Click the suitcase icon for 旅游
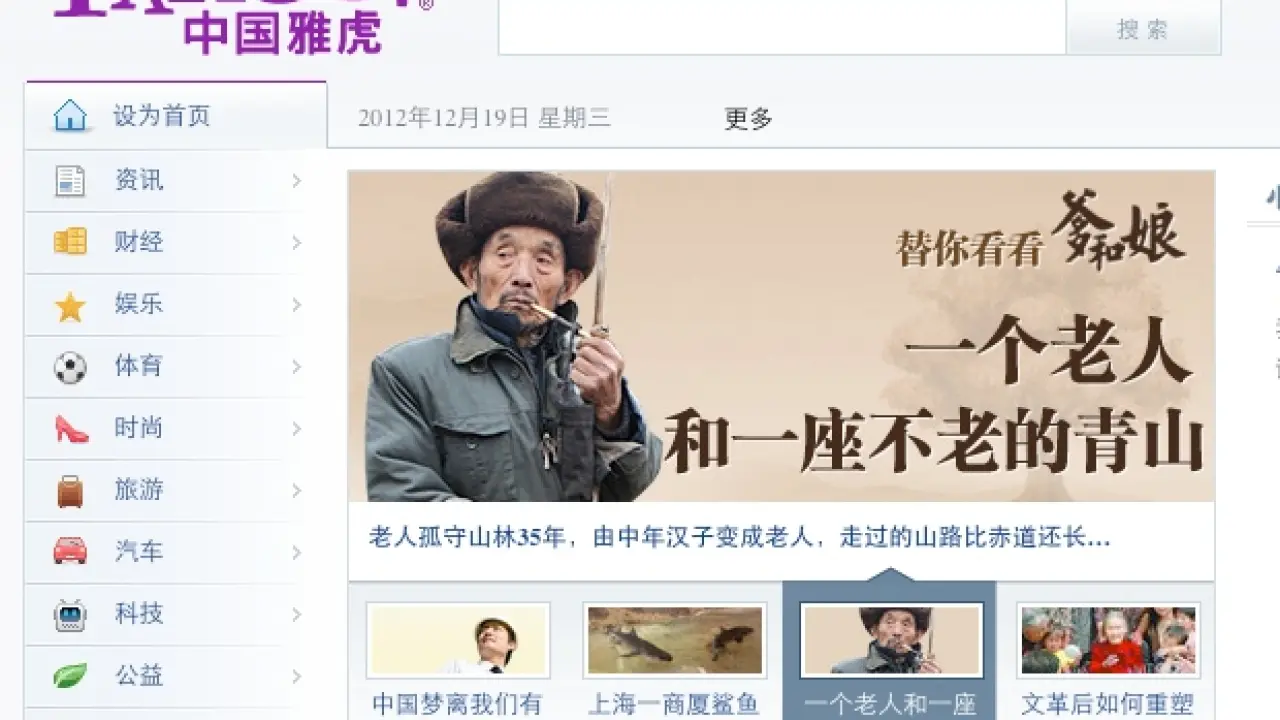The height and width of the screenshot is (720, 1280). point(70,491)
